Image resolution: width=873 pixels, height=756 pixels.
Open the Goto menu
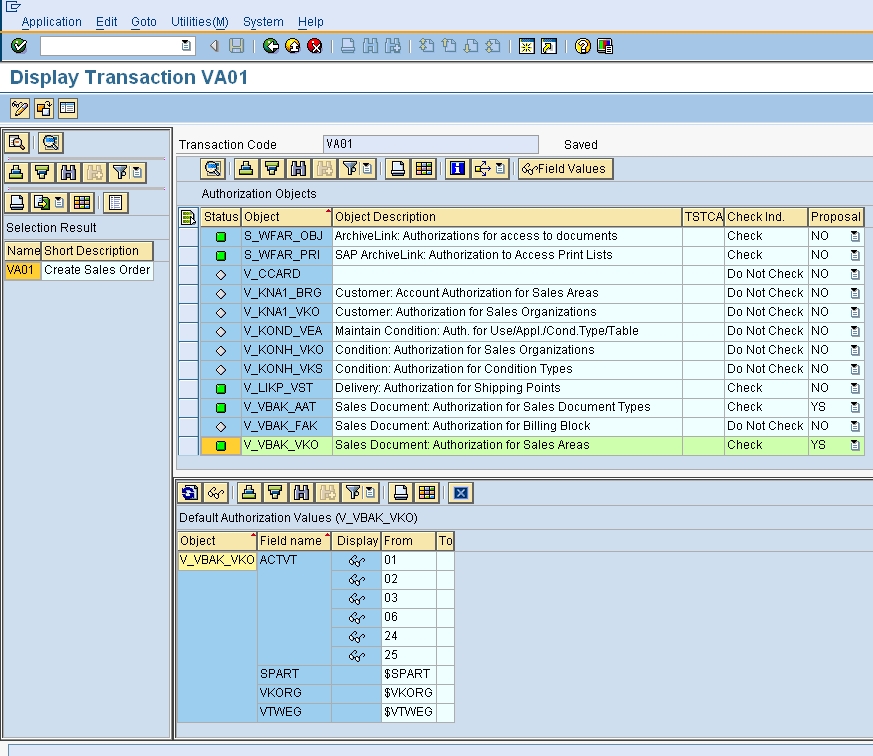tap(143, 21)
